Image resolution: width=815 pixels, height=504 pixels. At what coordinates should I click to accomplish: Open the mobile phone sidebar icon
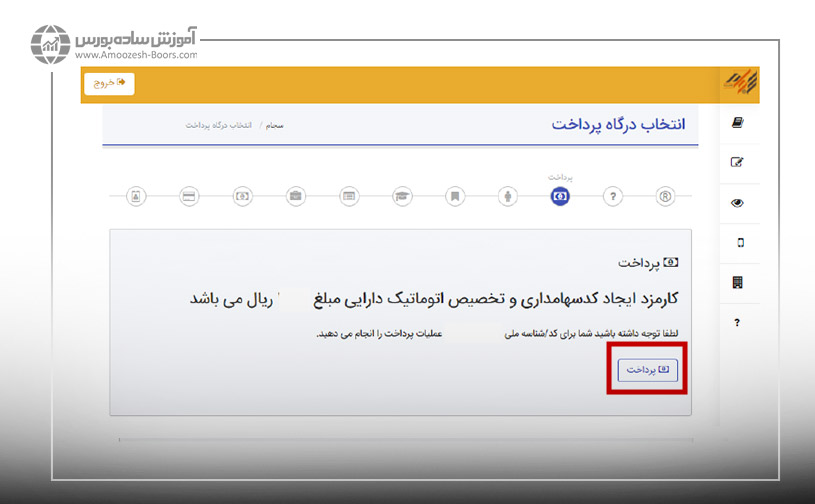[739, 243]
